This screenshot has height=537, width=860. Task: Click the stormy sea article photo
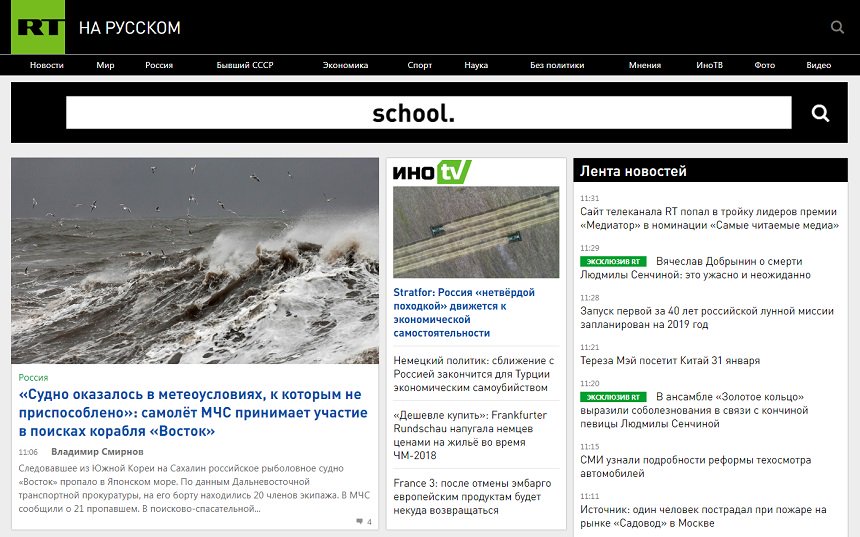click(x=195, y=260)
